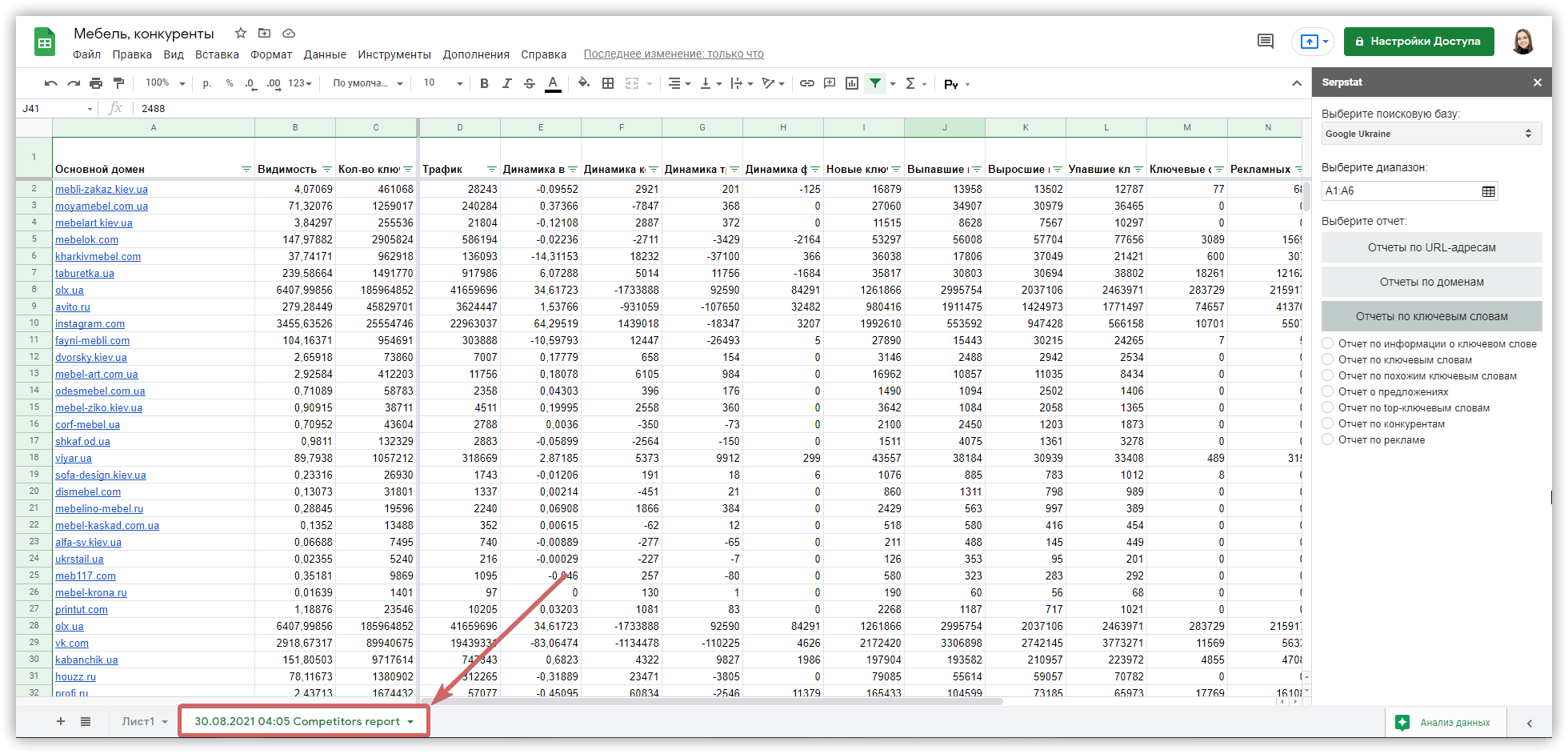Star the document
The height and width of the screenshot is (754, 1568).
click(x=240, y=33)
